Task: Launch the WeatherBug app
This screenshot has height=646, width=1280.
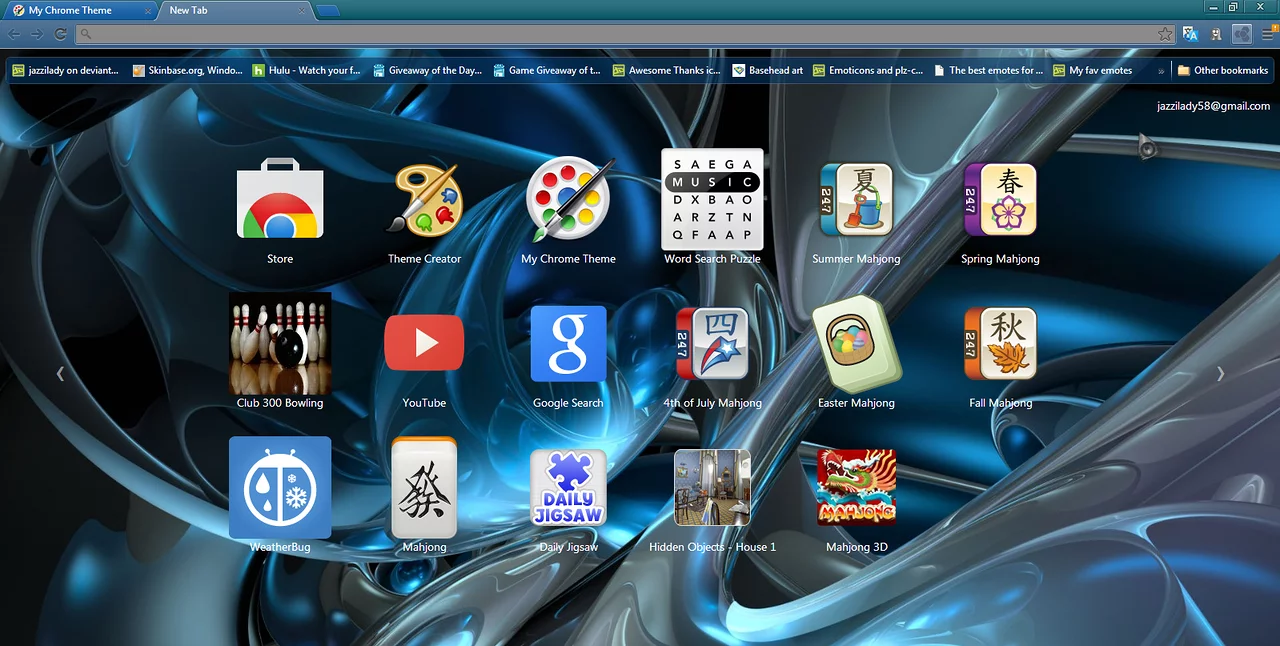Action: [x=280, y=487]
